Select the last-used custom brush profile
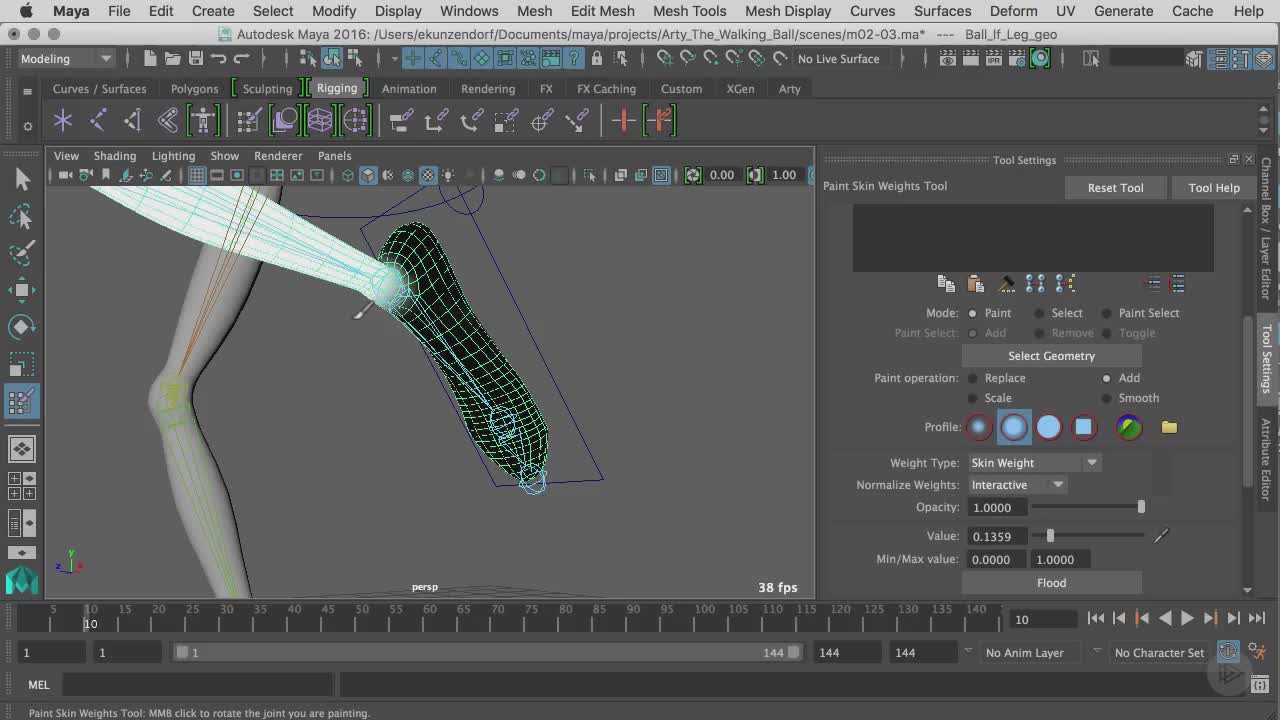Image resolution: width=1280 pixels, height=720 pixels. pos(1129,427)
